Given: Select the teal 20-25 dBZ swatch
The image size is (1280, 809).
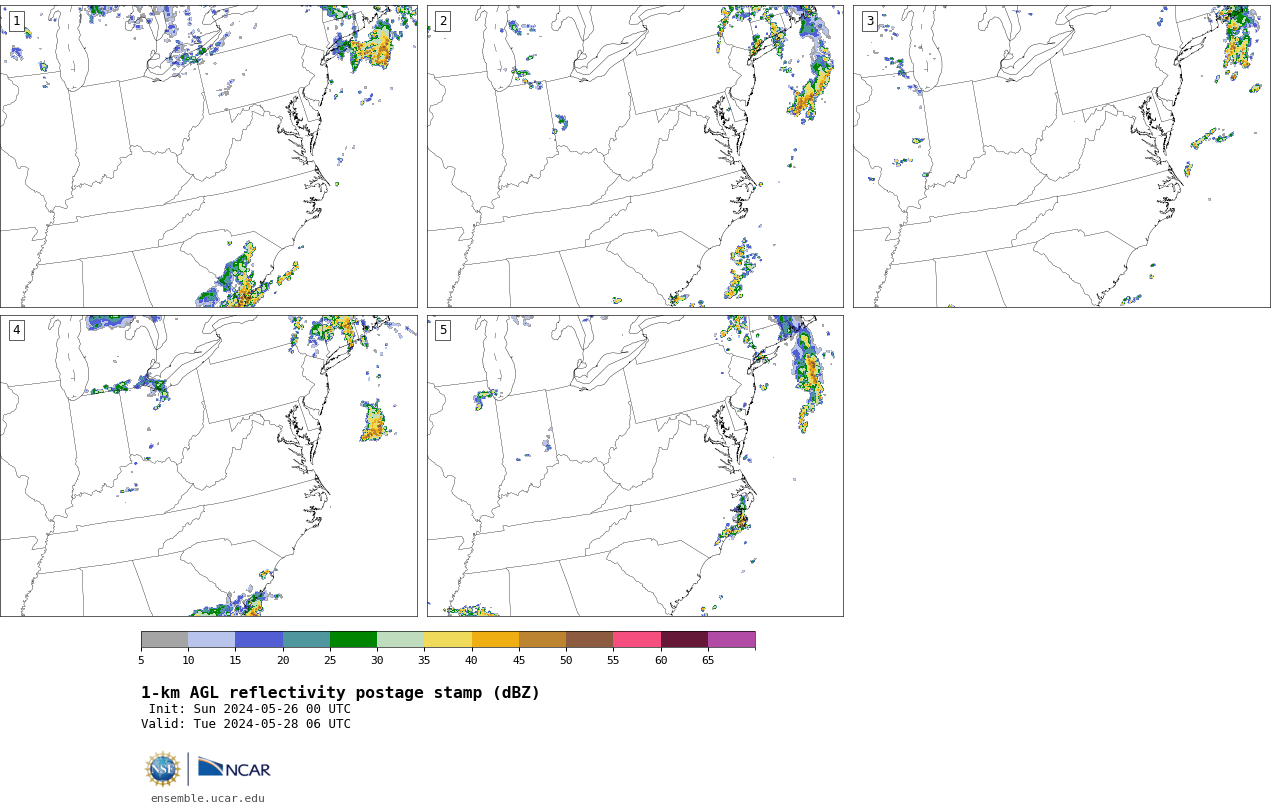Looking at the screenshot, I should 306,640.
